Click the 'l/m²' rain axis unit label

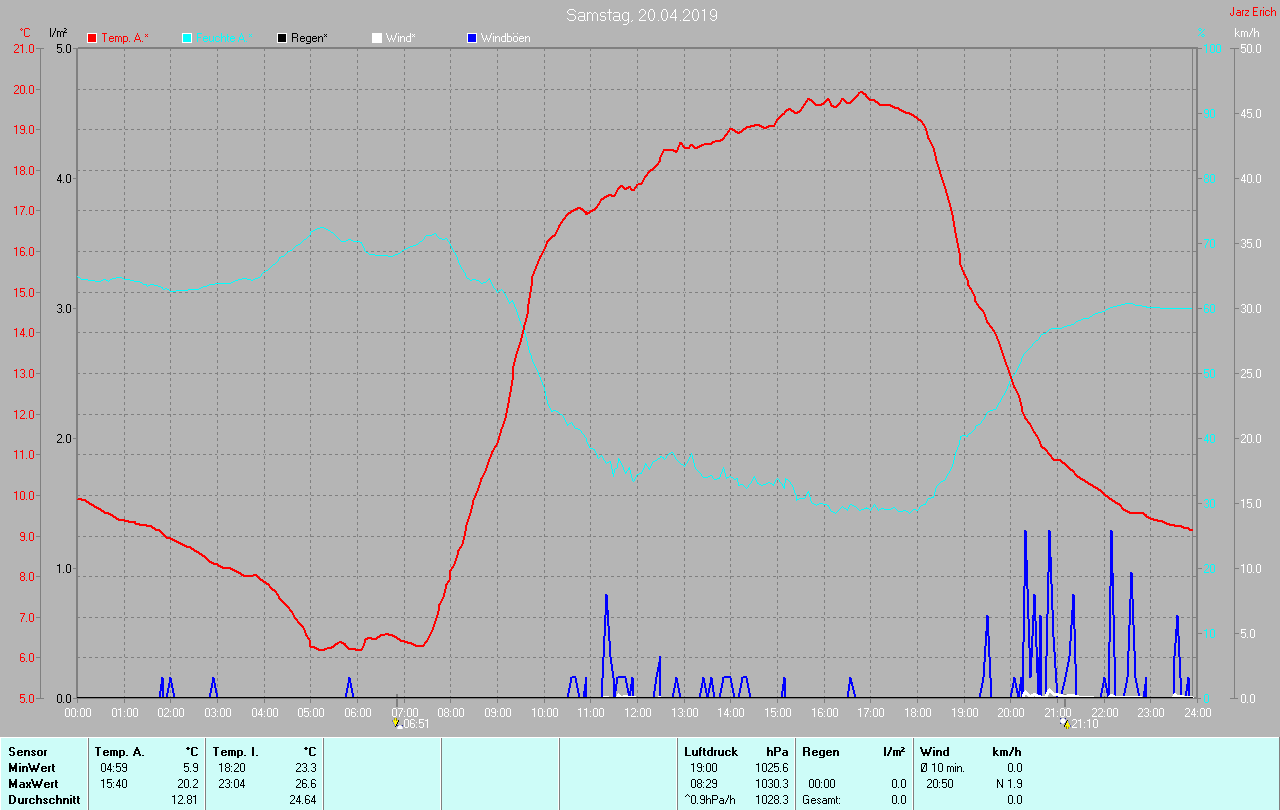(58, 33)
